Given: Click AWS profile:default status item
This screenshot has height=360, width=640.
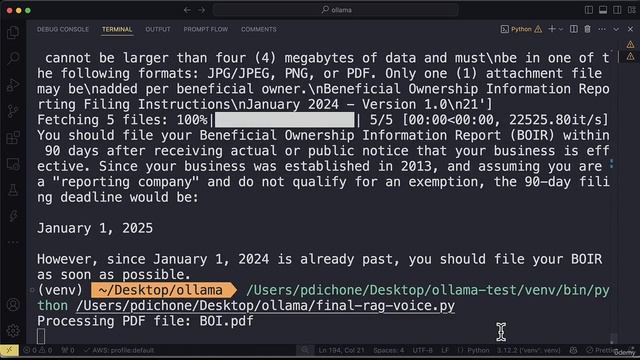Looking at the screenshot, I should pyautogui.click(x=119, y=350).
